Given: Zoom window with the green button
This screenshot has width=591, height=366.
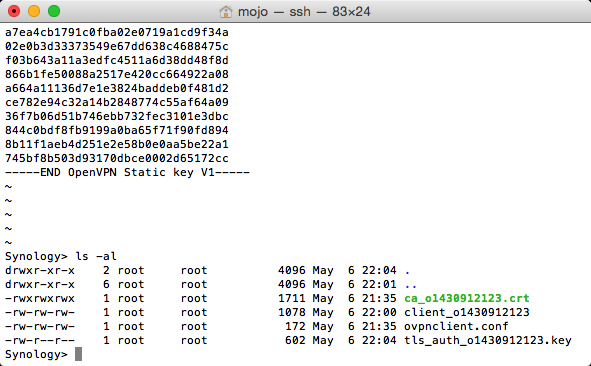Looking at the screenshot, I should pos(54,11).
